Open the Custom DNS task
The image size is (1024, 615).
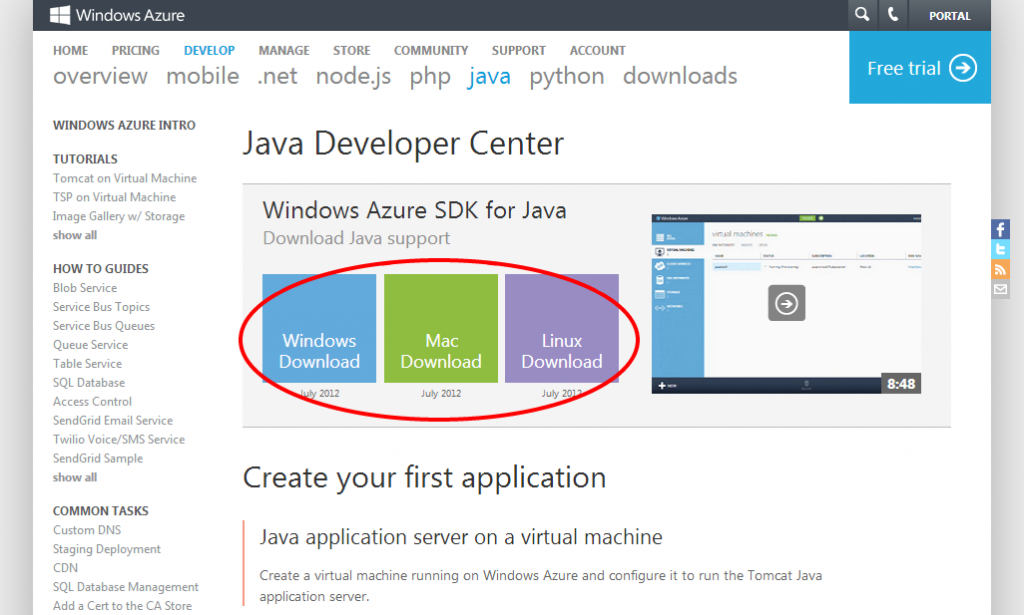click(87, 530)
